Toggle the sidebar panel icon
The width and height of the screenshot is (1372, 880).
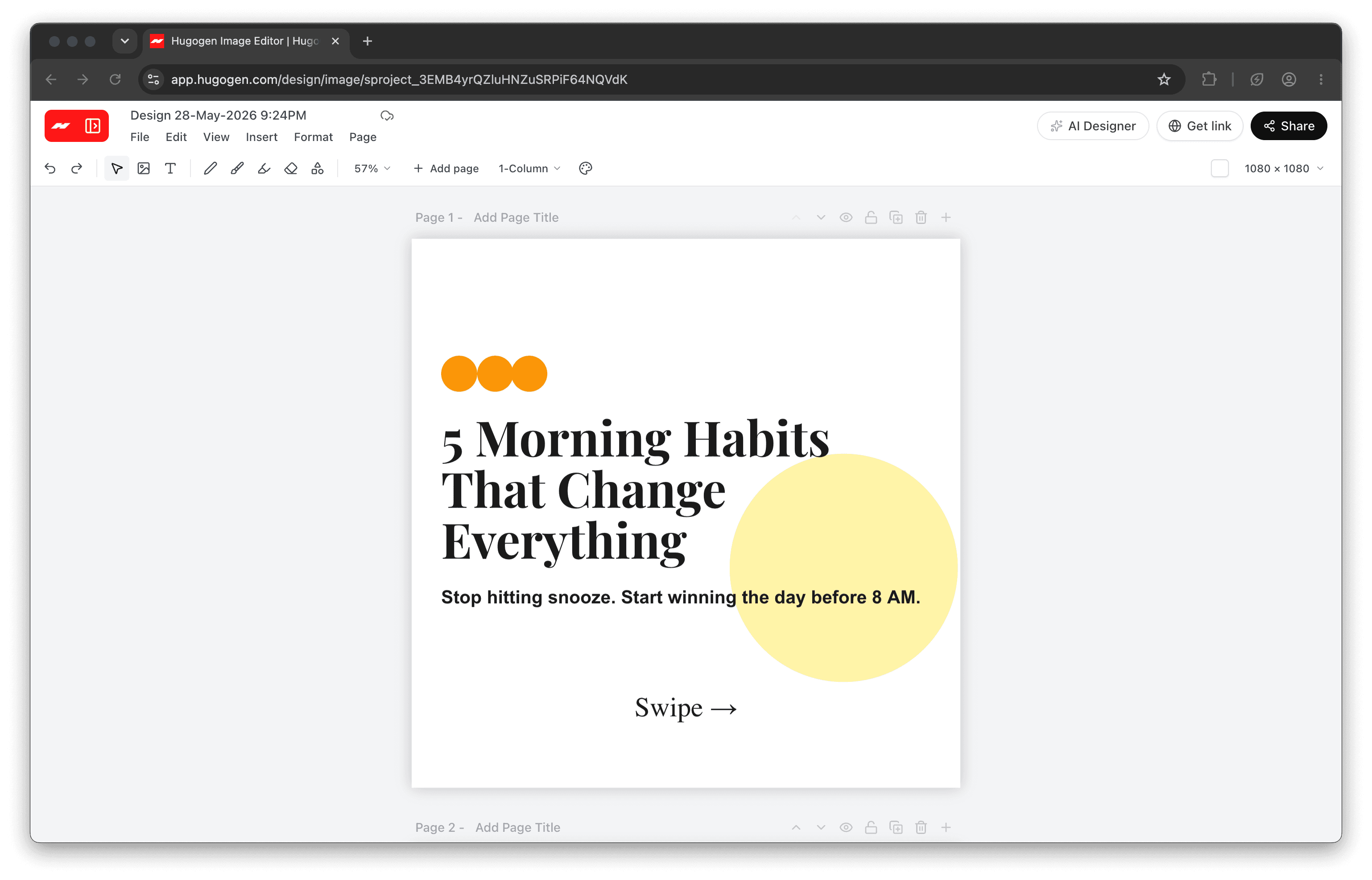point(92,126)
